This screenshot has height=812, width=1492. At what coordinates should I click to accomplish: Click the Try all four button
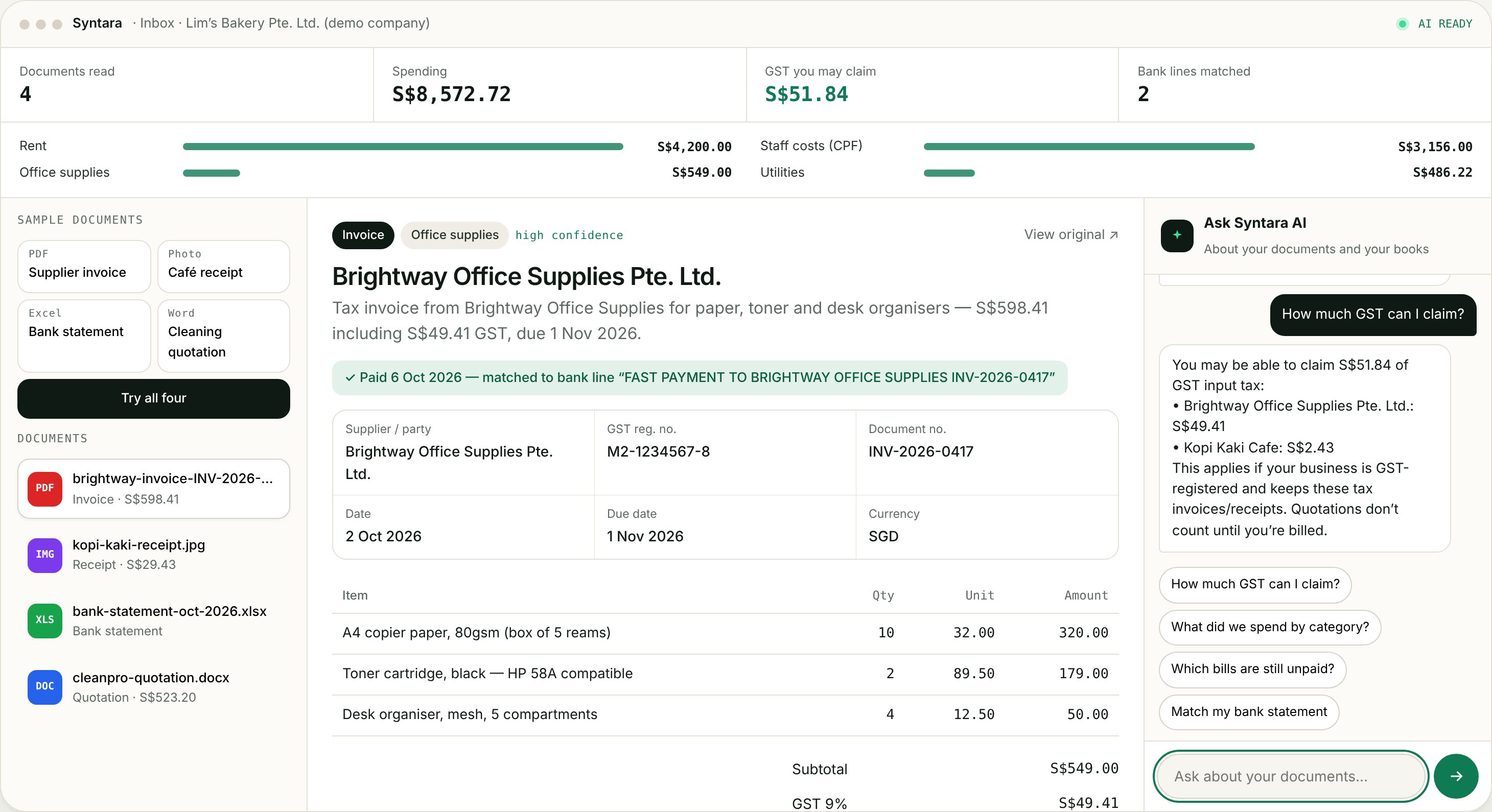click(x=153, y=398)
